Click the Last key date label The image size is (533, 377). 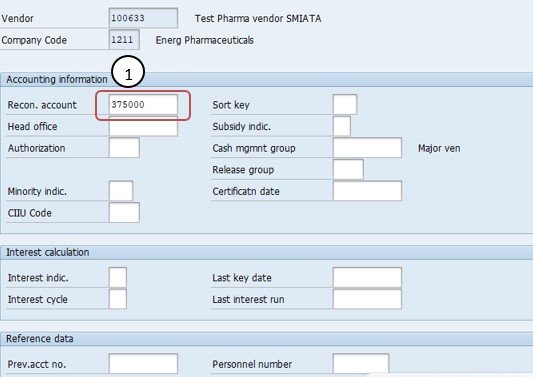point(242,278)
